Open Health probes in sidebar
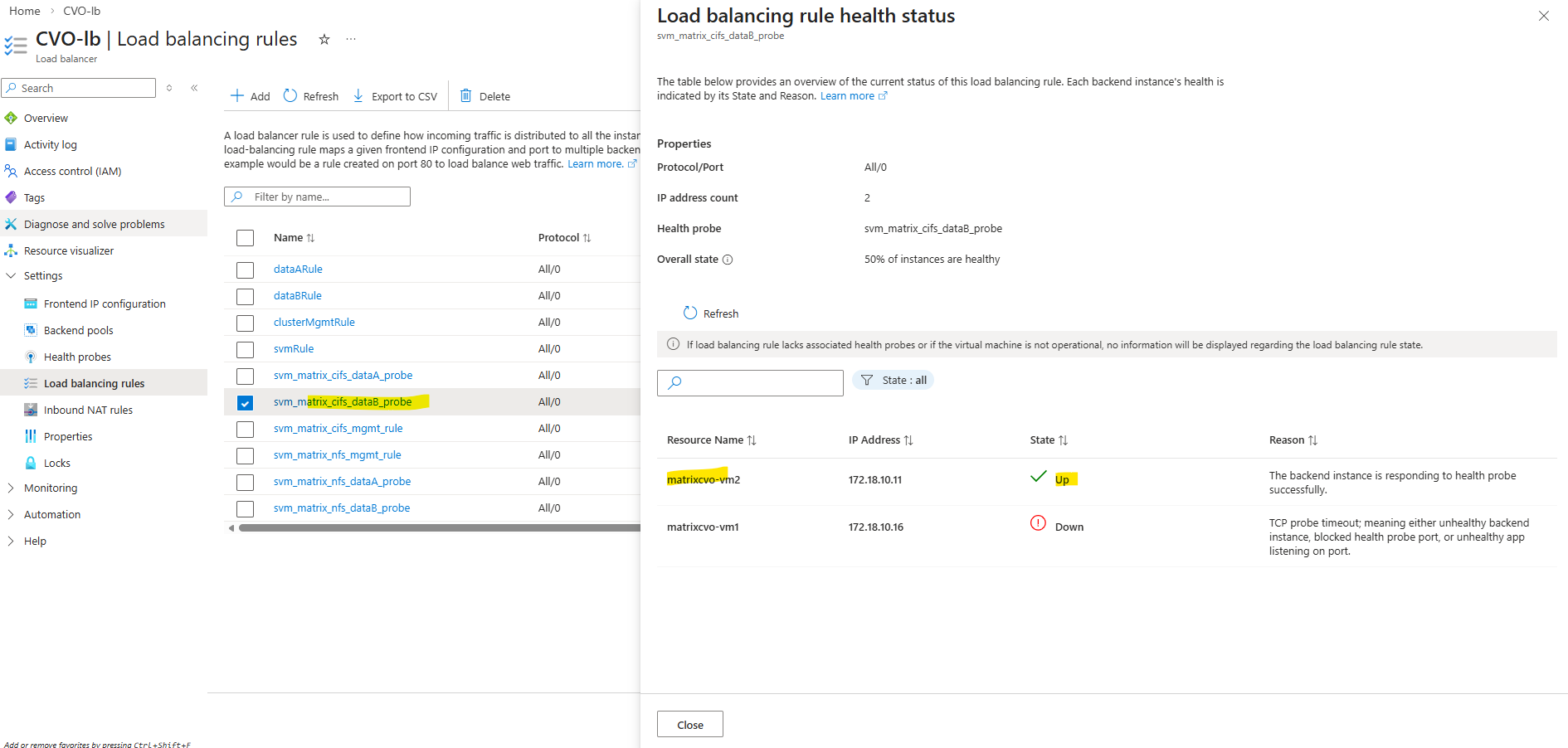The width and height of the screenshot is (1568, 748). 77,357
